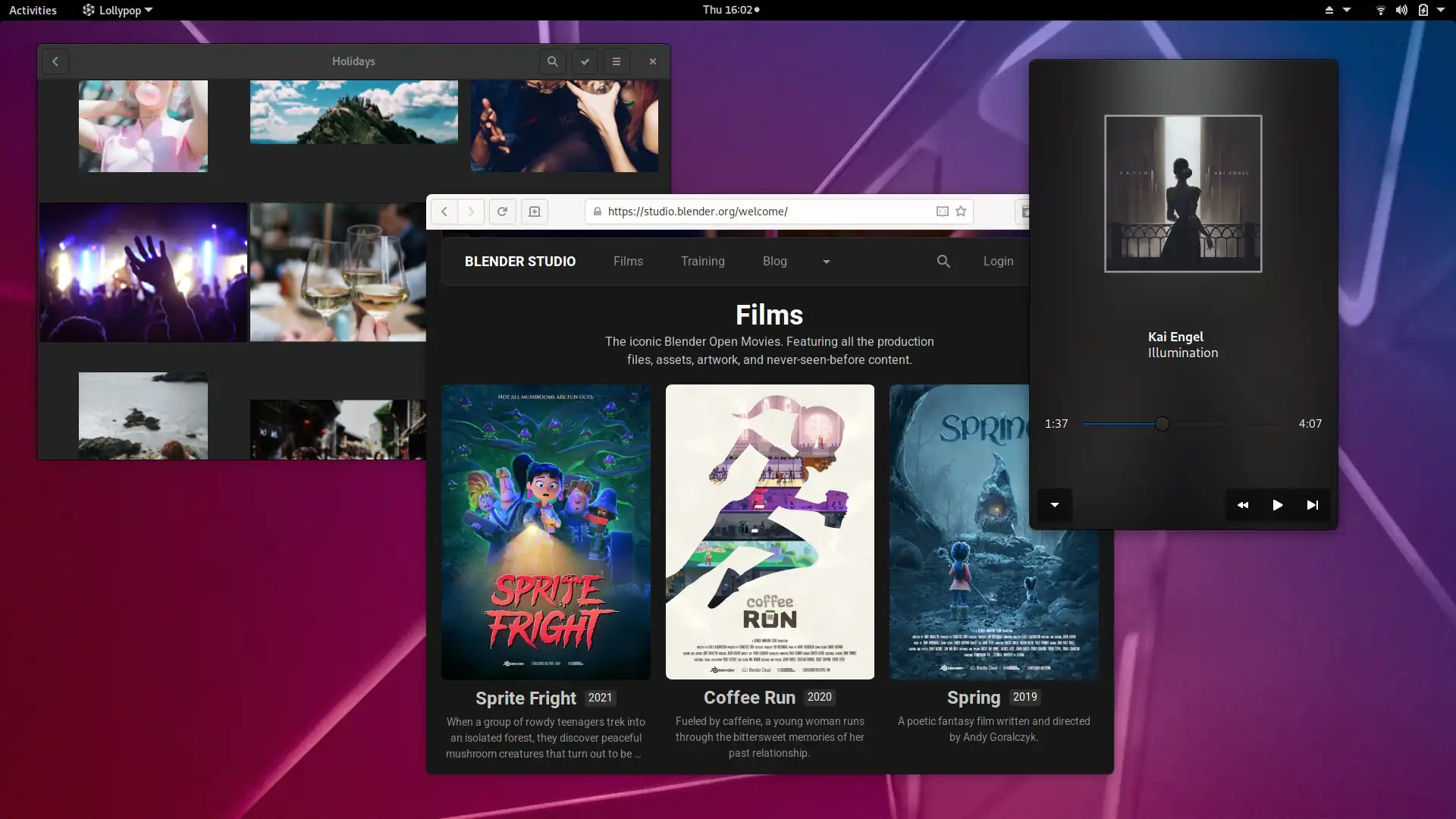
Task: Open the Sprite Fright film title
Action: click(526, 698)
